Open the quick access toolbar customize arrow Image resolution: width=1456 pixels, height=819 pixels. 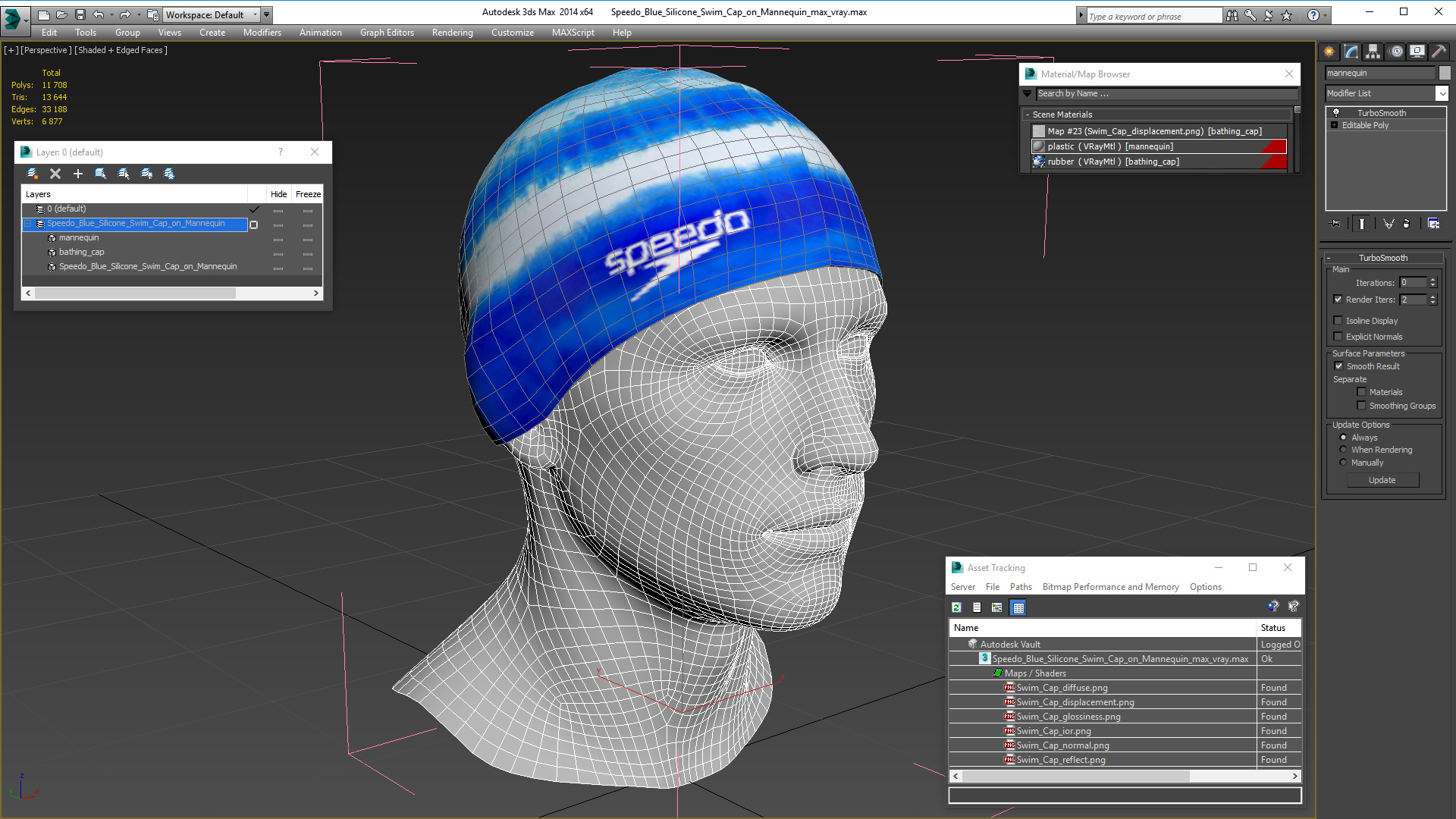click(x=266, y=14)
